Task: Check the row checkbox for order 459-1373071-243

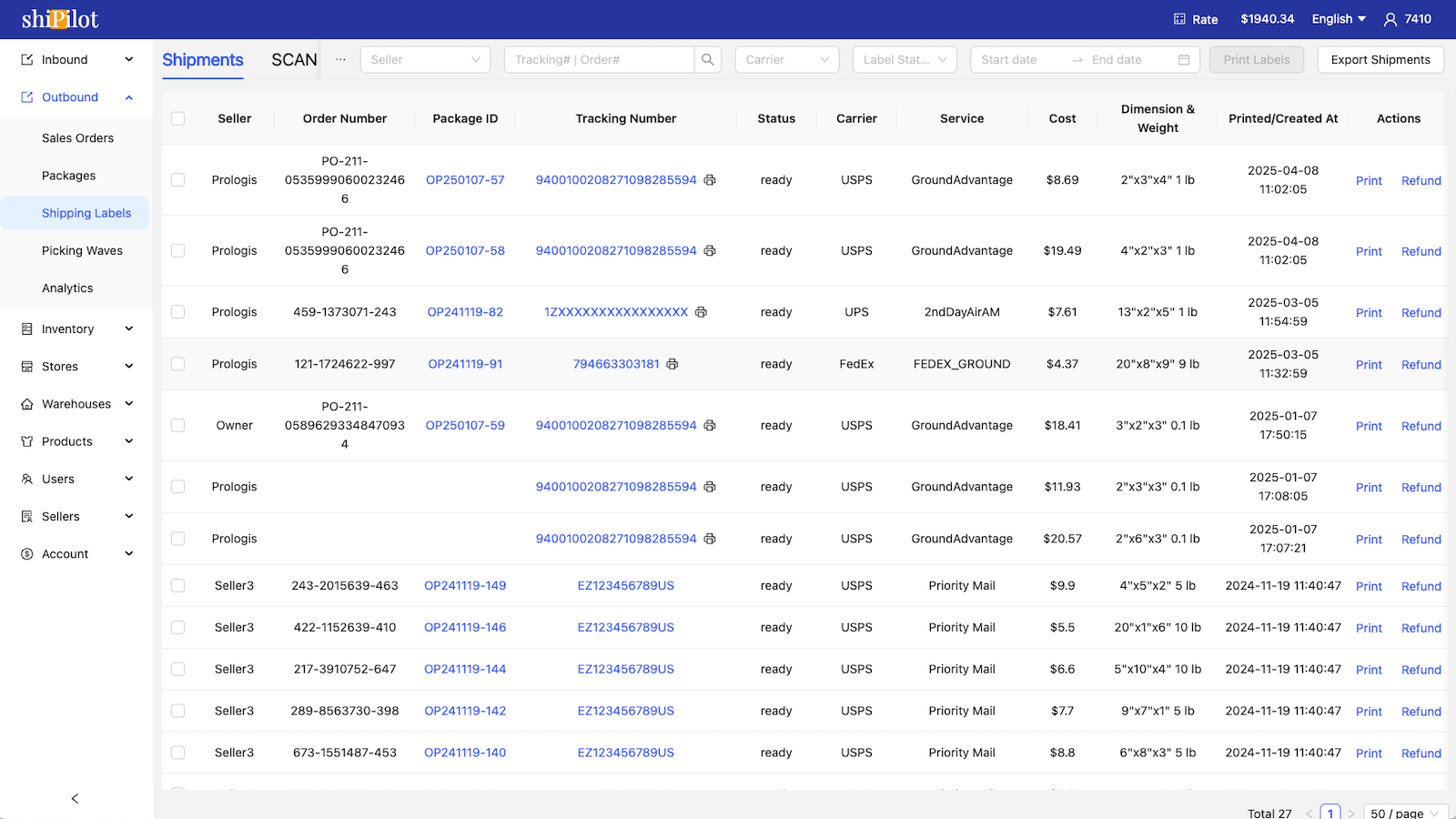Action: click(x=177, y=311)
